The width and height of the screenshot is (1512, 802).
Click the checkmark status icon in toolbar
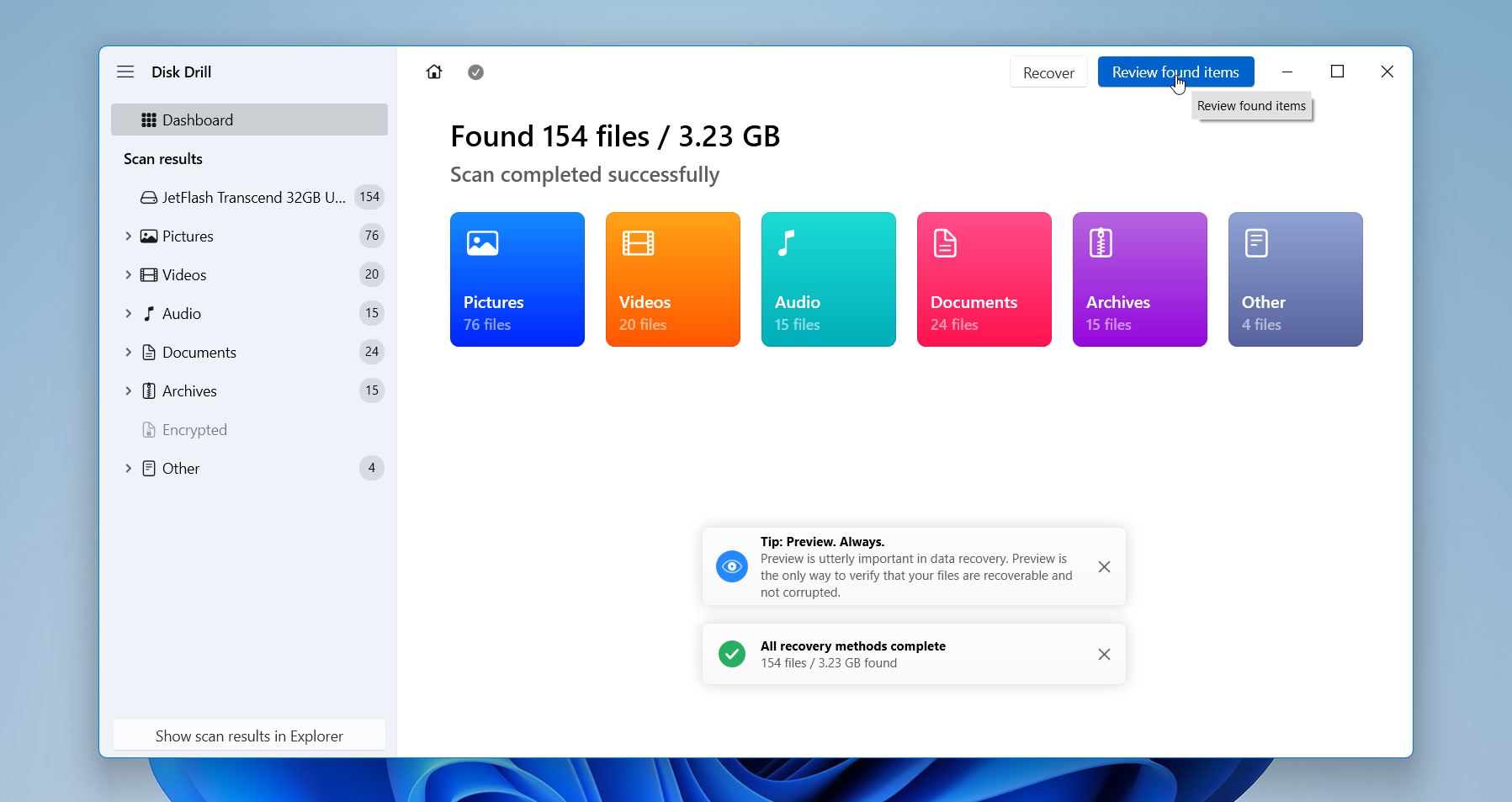tap(475, 72)
